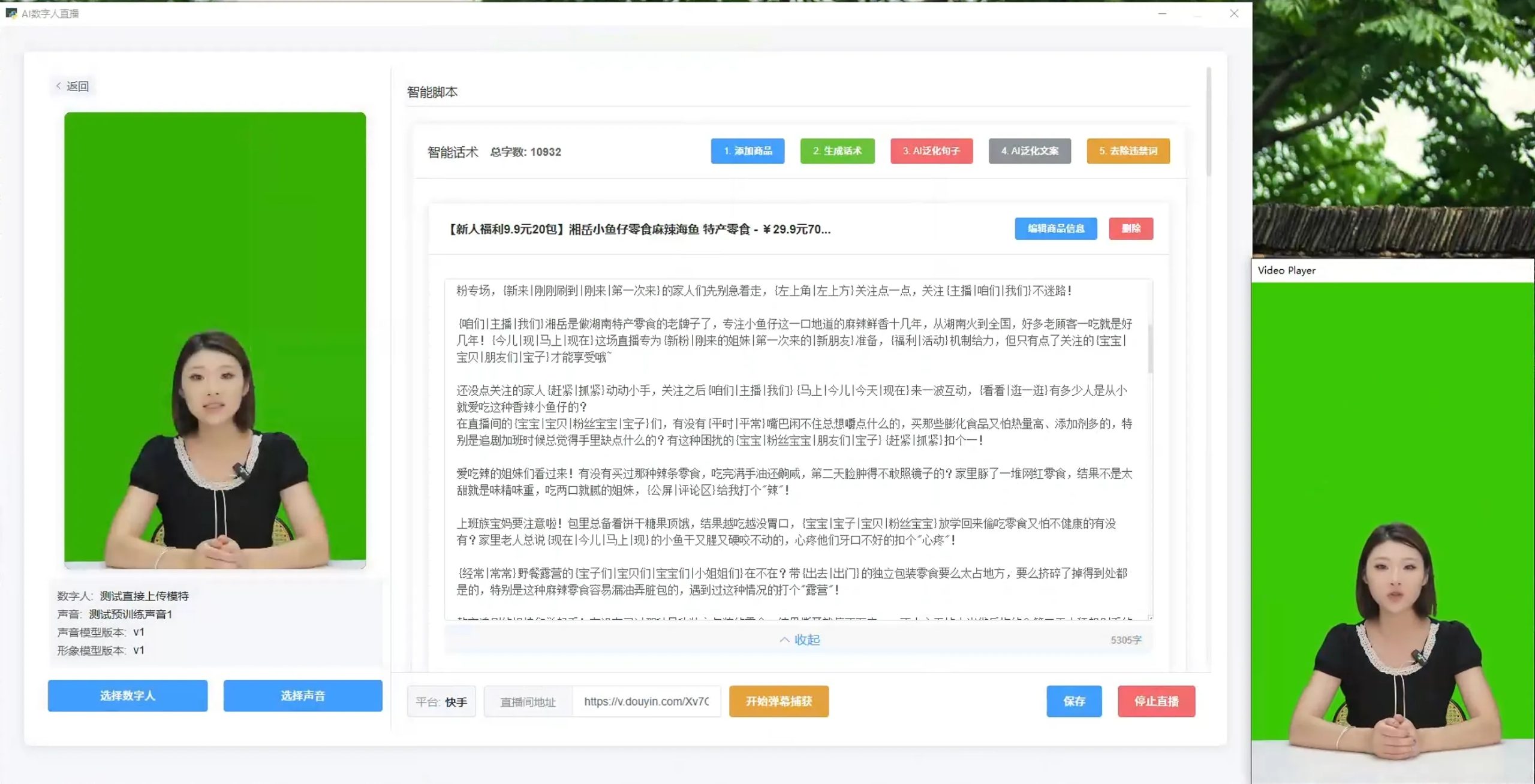Click 数字人: 测试直接上传模特 text
The width and height of the screenshot is (1535, 784).
(x=123, y=596)
